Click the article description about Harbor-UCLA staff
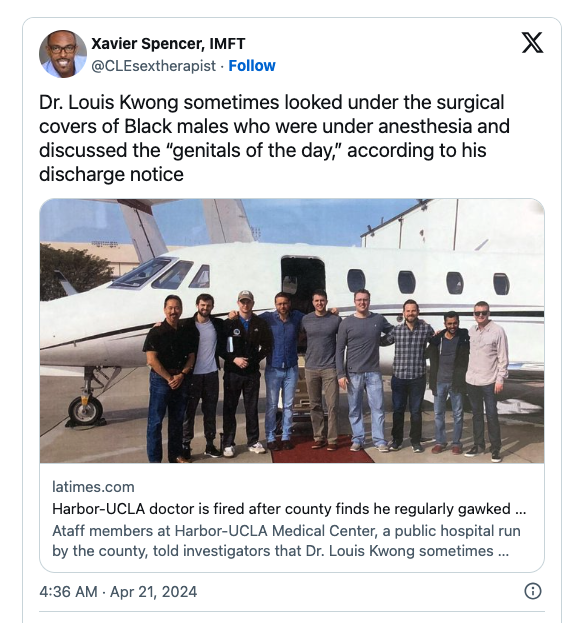The height and width of the screenshot is (623, 563). click(x=286, y=541)
